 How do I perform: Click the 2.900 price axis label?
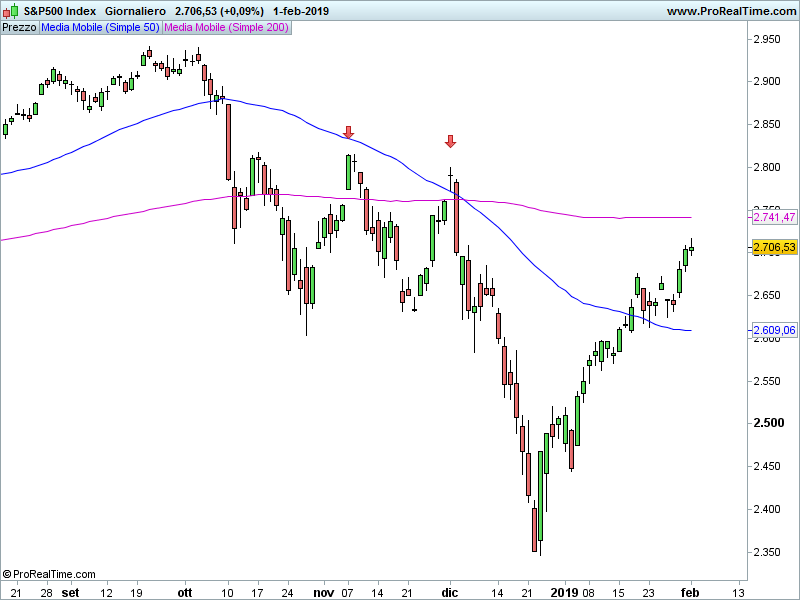point(767,81)
